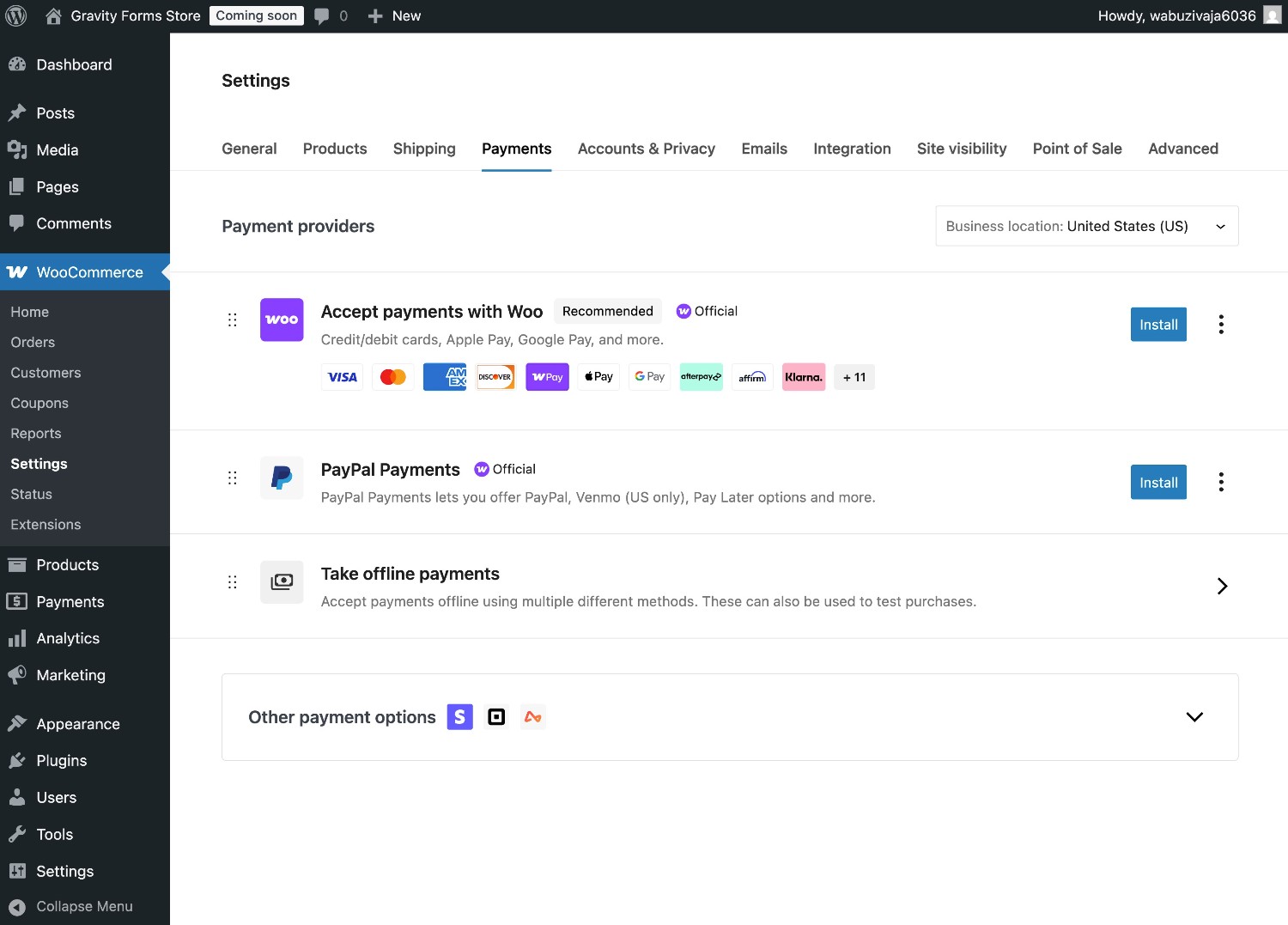Open Take offline payments chevron
Image resolution: width=1288 pixels, height=925 pixels.
pos(1222,586)
